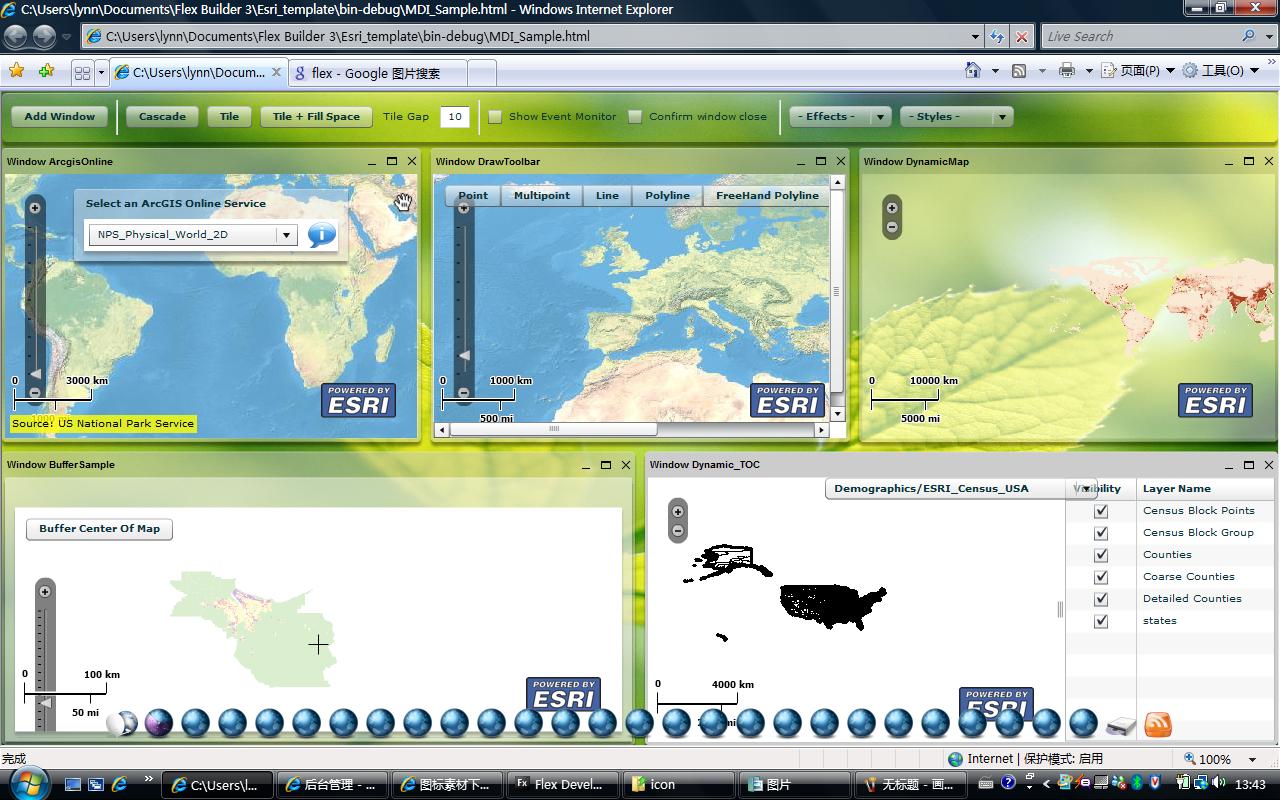Viewport: 1280px width, 800px height.
Task: Click the orange RSS feed dock icon
Action: coord(1158,724)
